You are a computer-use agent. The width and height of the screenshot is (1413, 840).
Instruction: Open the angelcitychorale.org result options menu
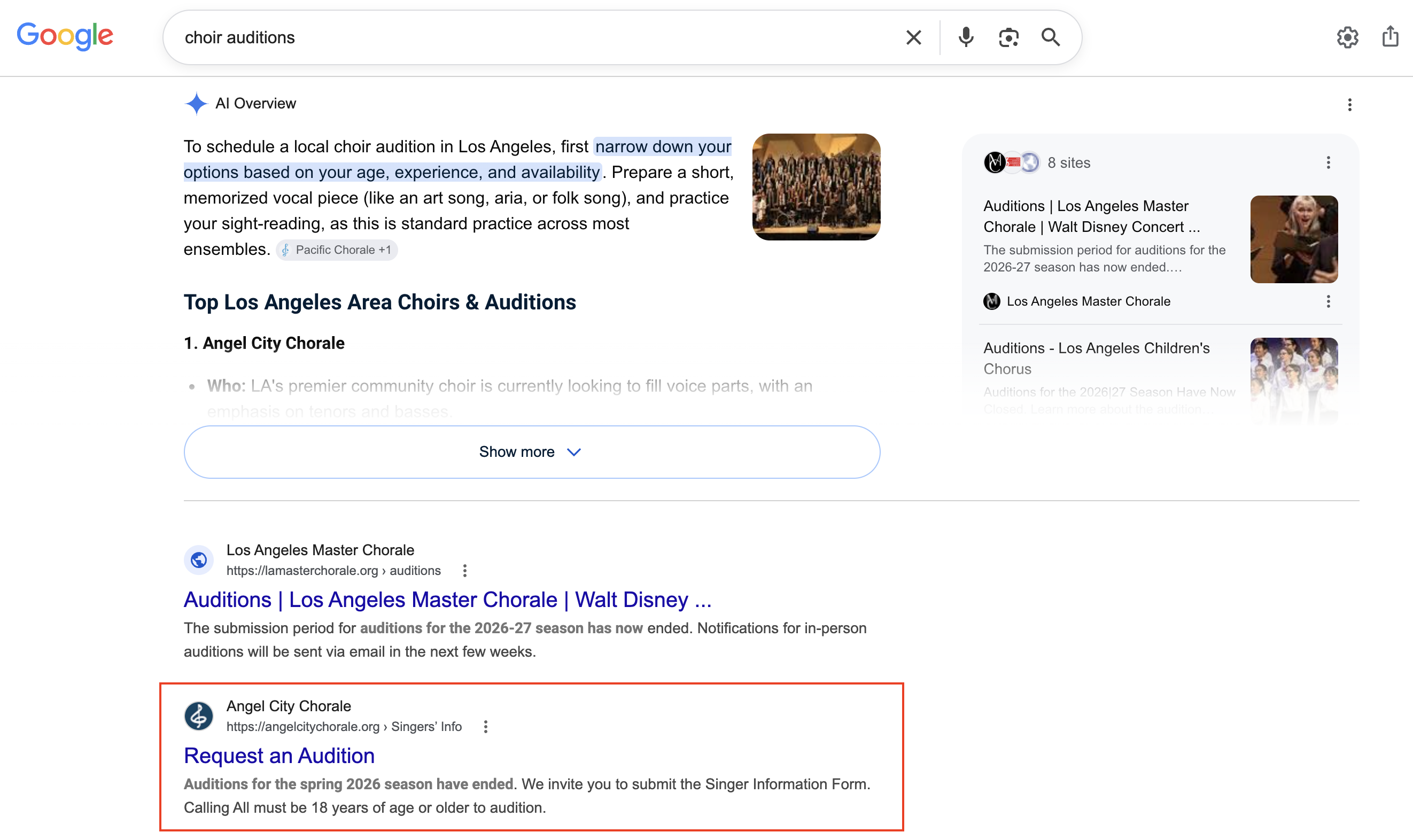click(486, 727)
